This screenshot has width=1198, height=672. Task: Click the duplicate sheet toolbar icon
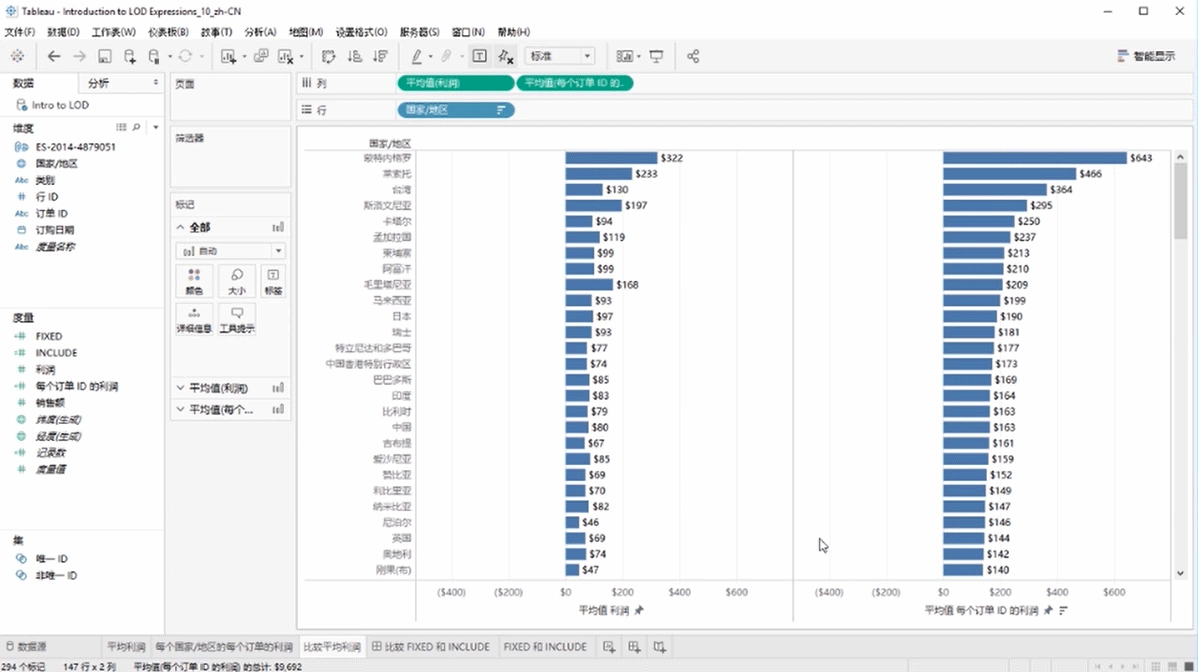[x=261, y=57]
